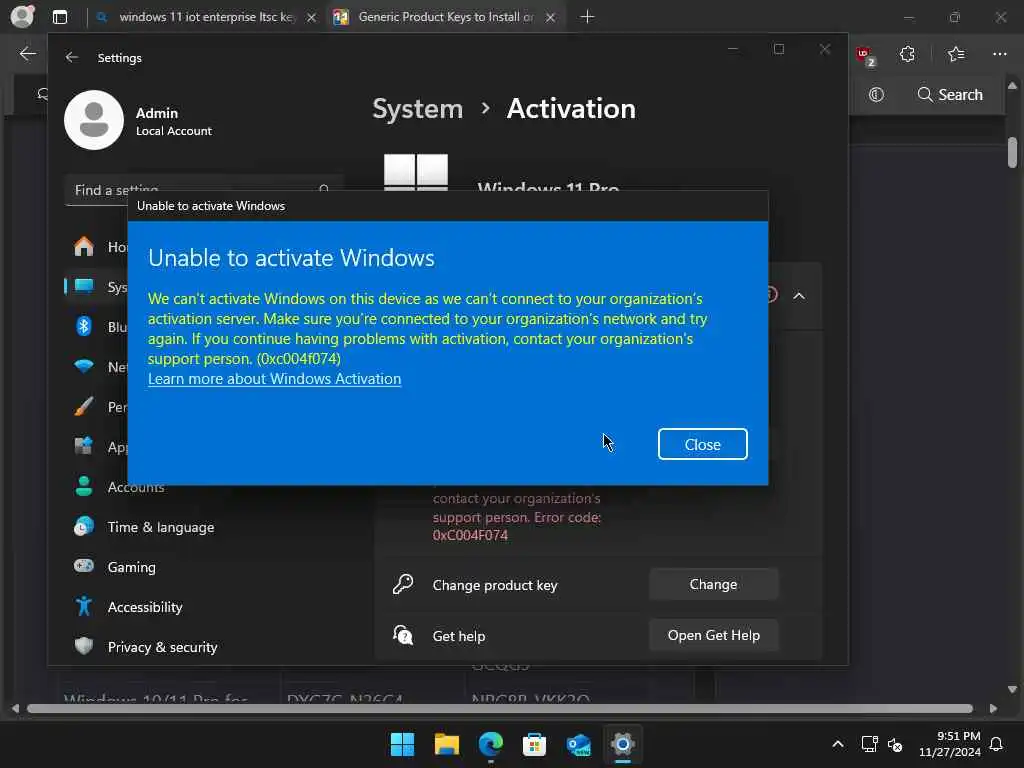Click the browser profile icon
Screen dimensions: 1024x768
pos(23,16)
